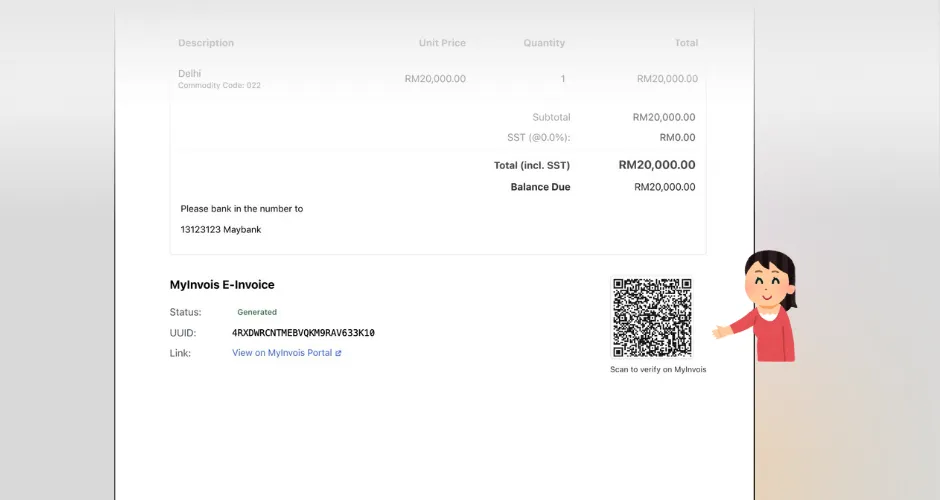Click the SST (@0.0%) label
This screenshot has height=500, width=940.
(539, 137)
